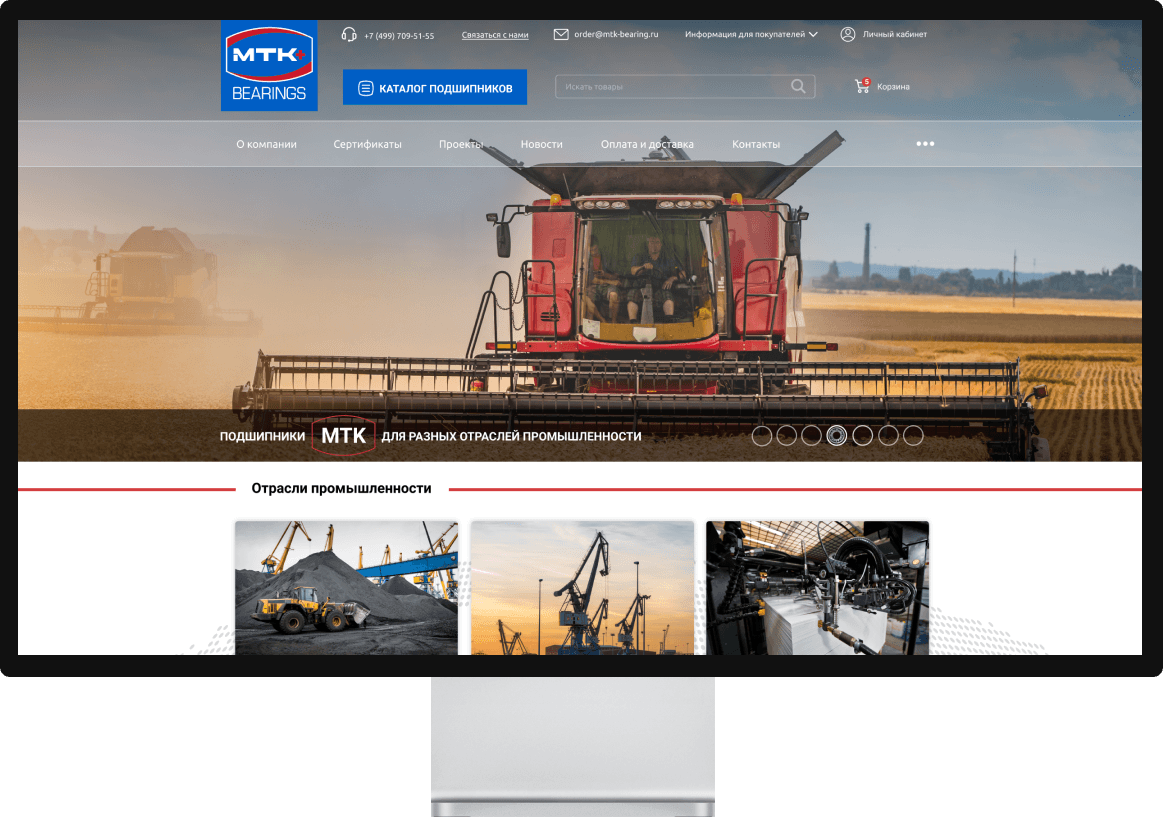The width and height of the screenshot is (1163, 817).
Task: Click the МТК emblem in banner caption
Action: pos(343,436)
